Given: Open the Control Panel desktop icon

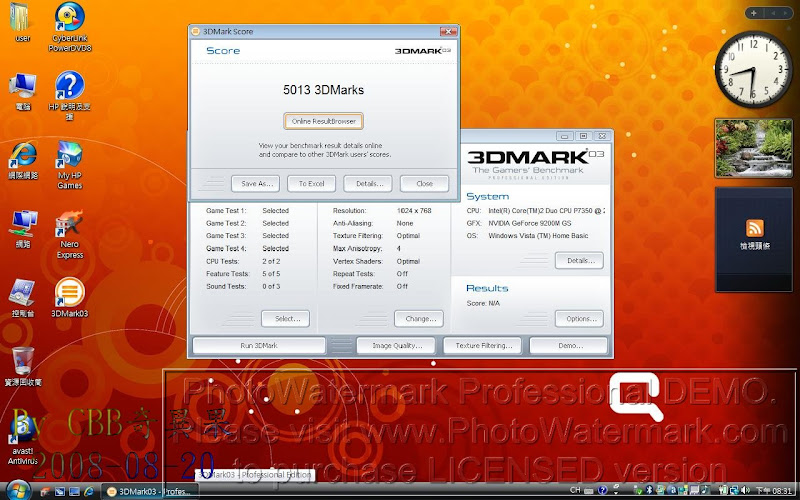Looking at the screenshot, I should click(x=22, y=298).
